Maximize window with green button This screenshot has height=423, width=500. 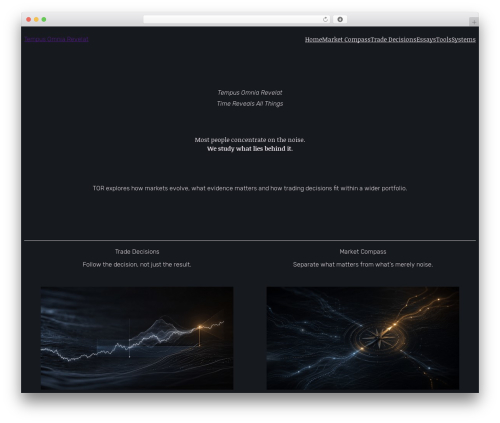point(44,19)
